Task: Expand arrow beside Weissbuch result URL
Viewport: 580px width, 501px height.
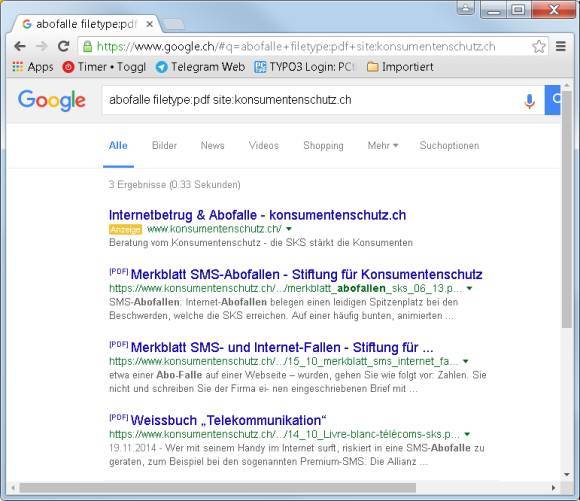Action: coord(467,434)
